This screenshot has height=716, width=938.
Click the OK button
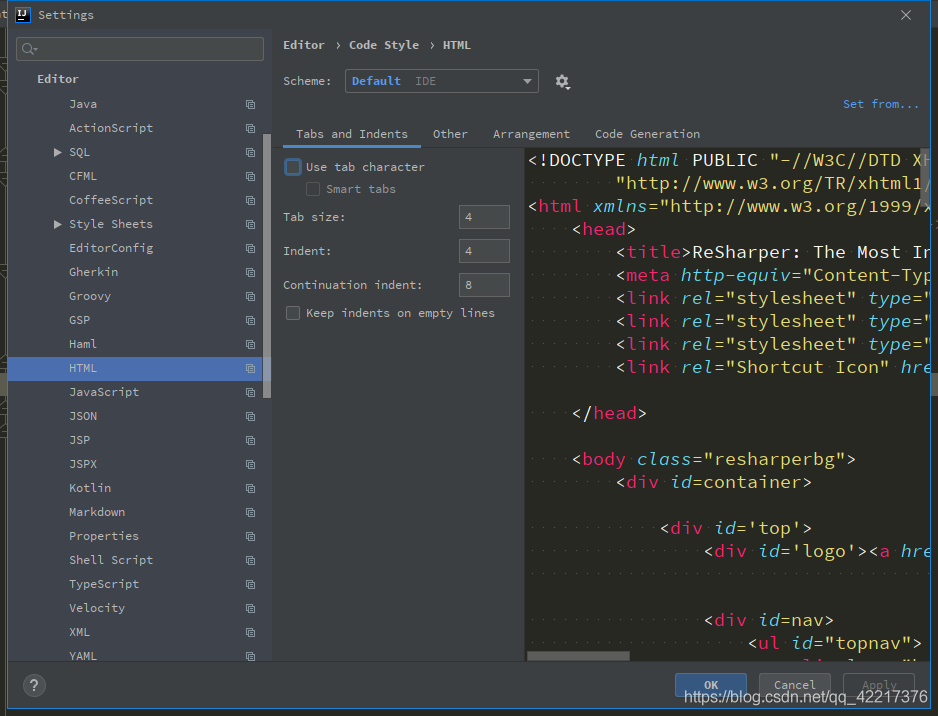click(x=711, y=685)
